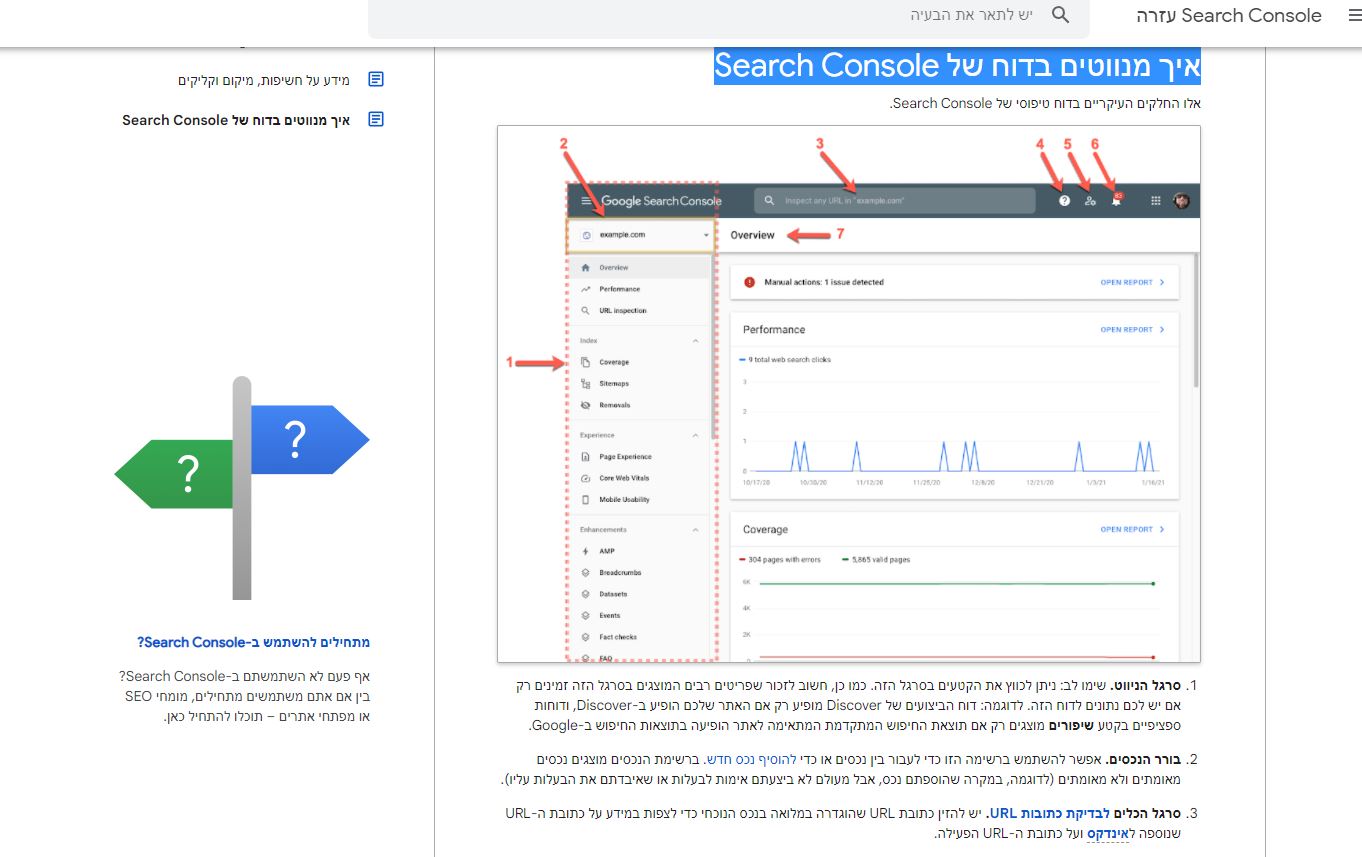Open 'מידע על חשיפות, מיקום וקליקים' article

click(x=264, y=79)
